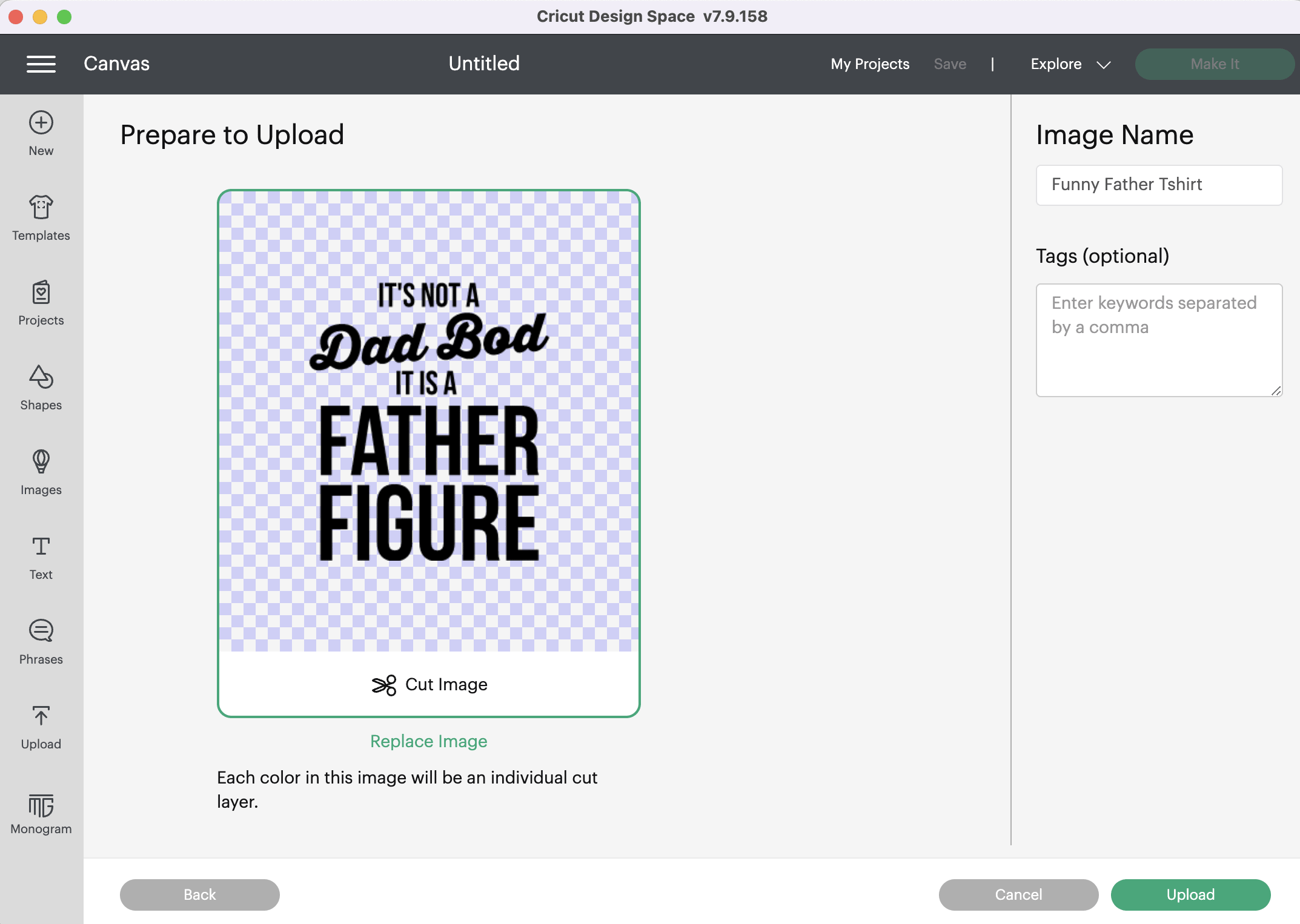Image resolution: width=1300 pixels, height=924 pixels.
Task: Open My Projects
Action: [870, 64]
